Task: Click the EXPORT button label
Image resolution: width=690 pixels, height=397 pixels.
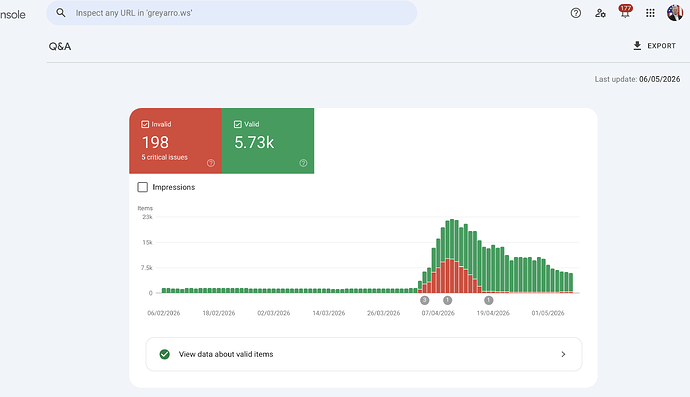Action: [661, 46]
